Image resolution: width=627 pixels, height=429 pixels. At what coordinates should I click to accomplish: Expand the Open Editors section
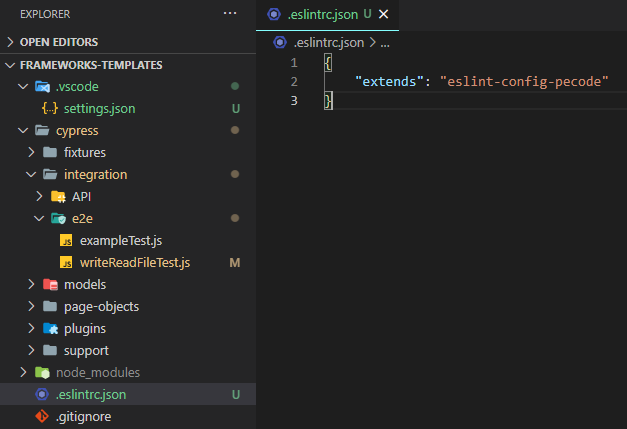[x=11, y=42]
